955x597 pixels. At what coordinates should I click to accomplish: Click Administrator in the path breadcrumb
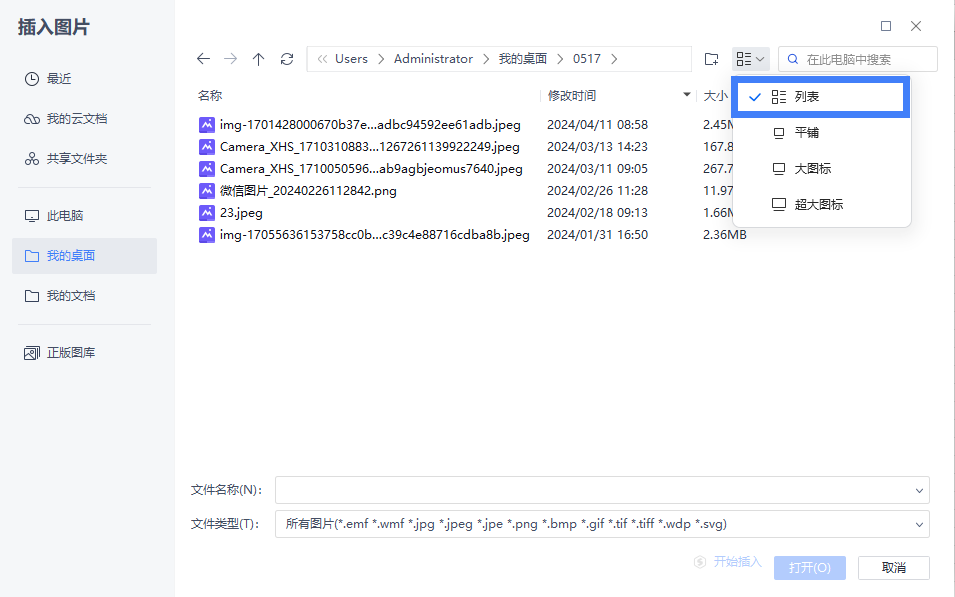pos(433,59)
